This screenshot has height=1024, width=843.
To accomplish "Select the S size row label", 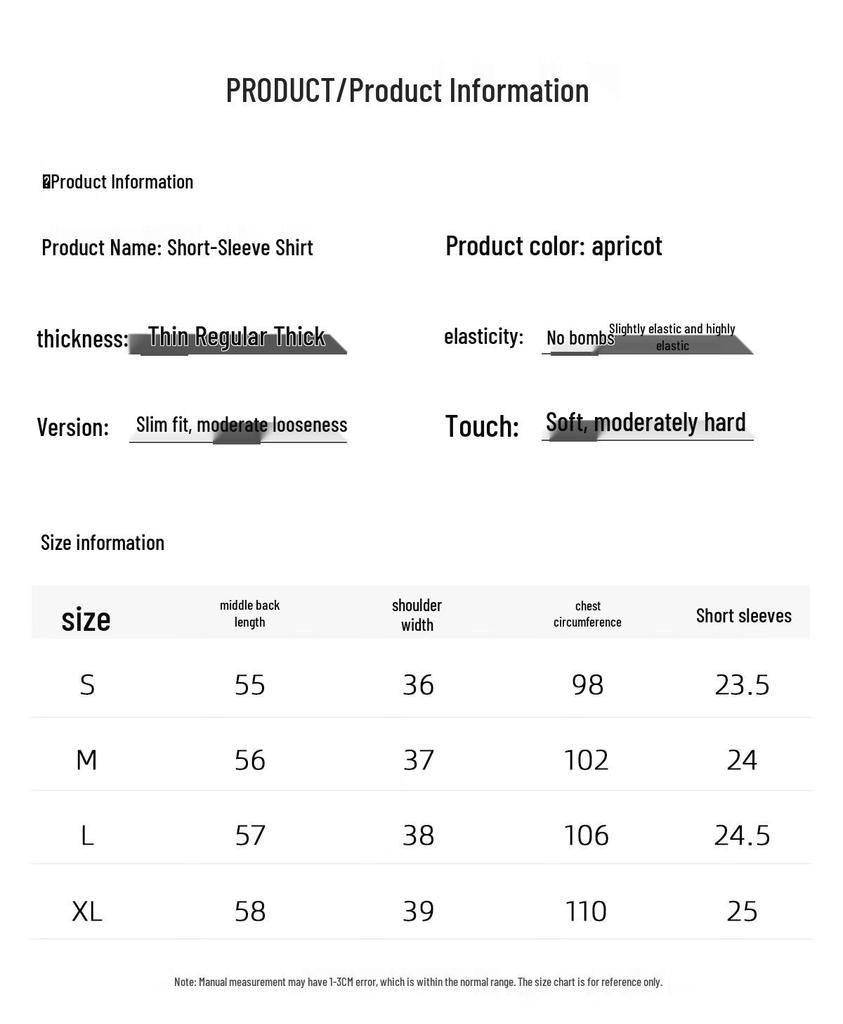I will 87,685.
